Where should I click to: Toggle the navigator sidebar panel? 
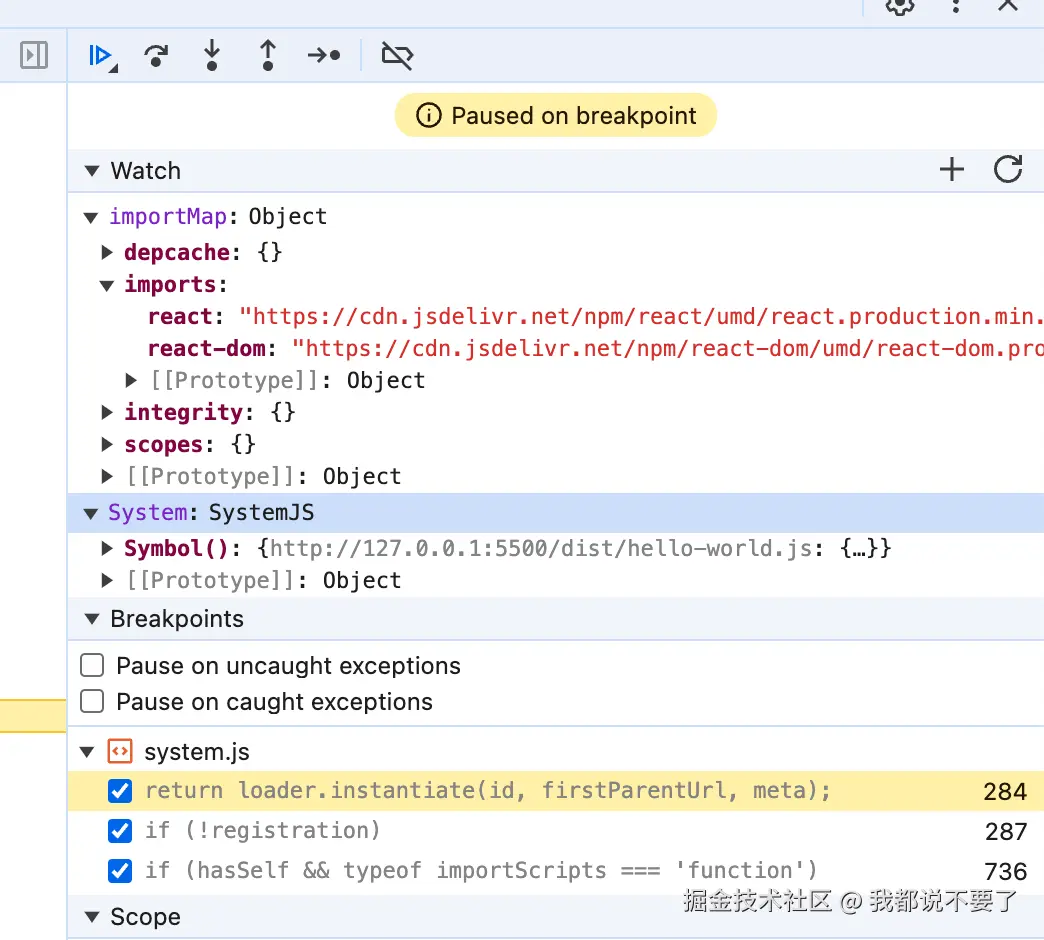(x=34, y=55)
